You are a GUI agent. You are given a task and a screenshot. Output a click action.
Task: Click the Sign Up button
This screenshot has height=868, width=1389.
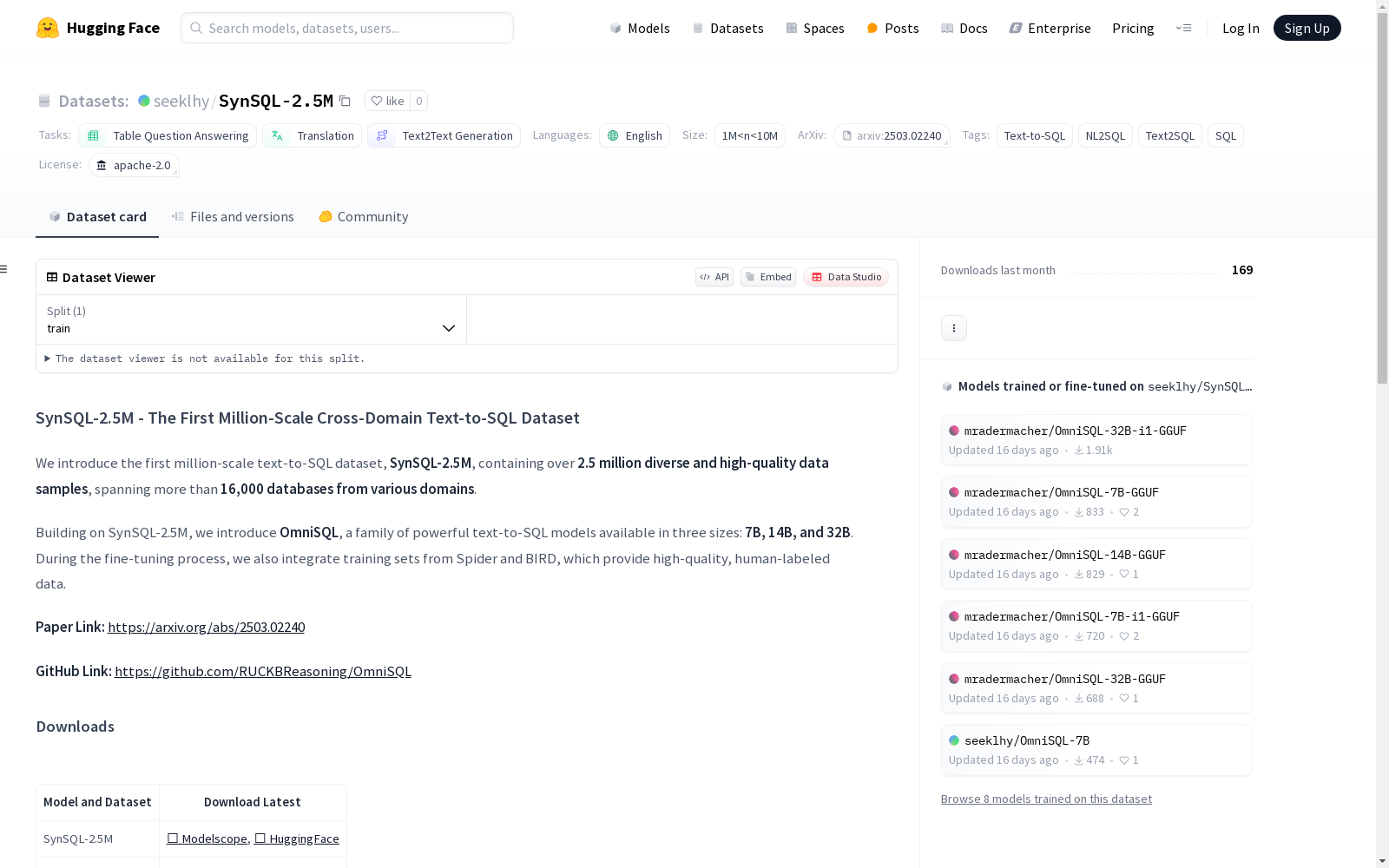point(1307,28)
